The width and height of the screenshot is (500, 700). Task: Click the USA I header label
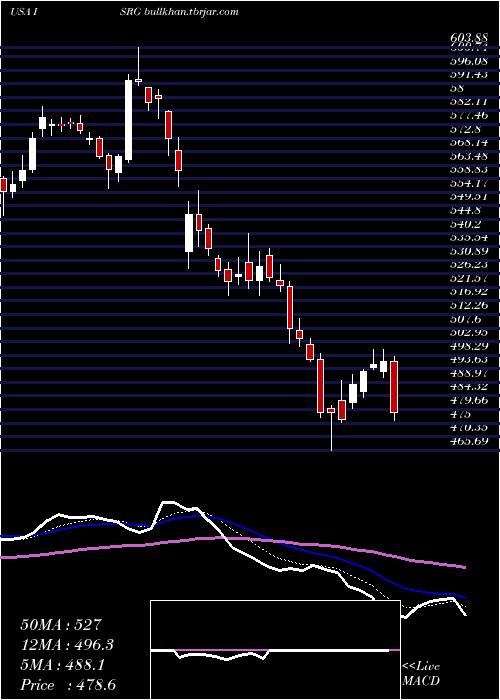click(26, 12)
